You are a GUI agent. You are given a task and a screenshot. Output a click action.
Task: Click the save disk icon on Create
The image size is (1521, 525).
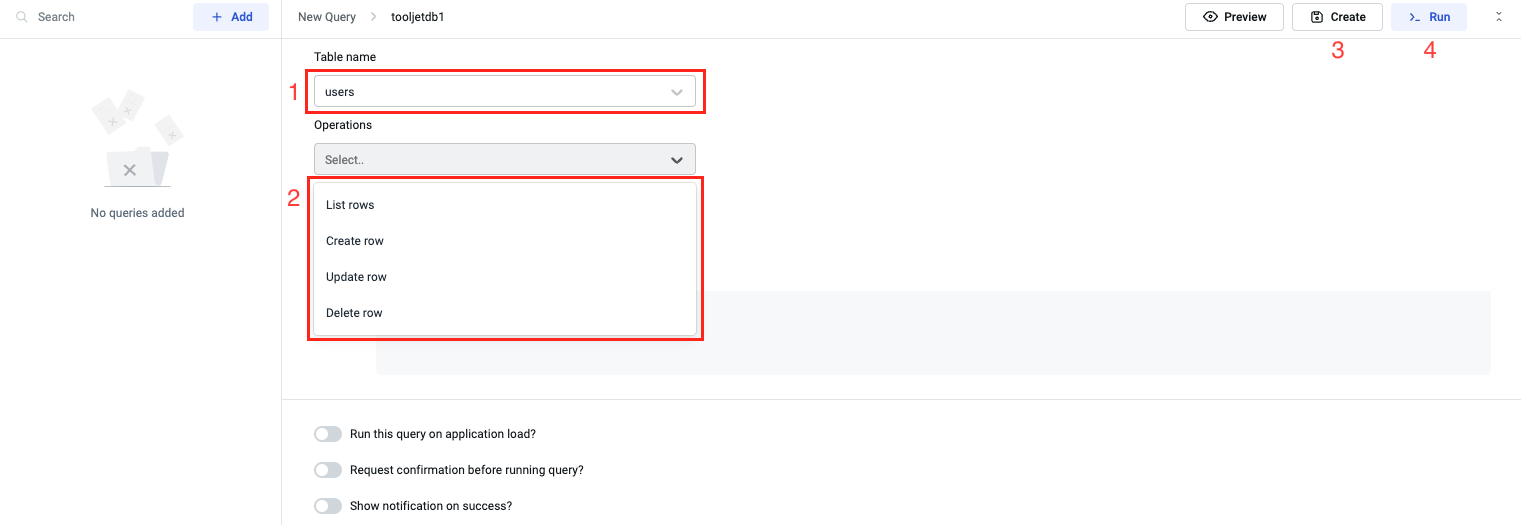(1317, 17)
